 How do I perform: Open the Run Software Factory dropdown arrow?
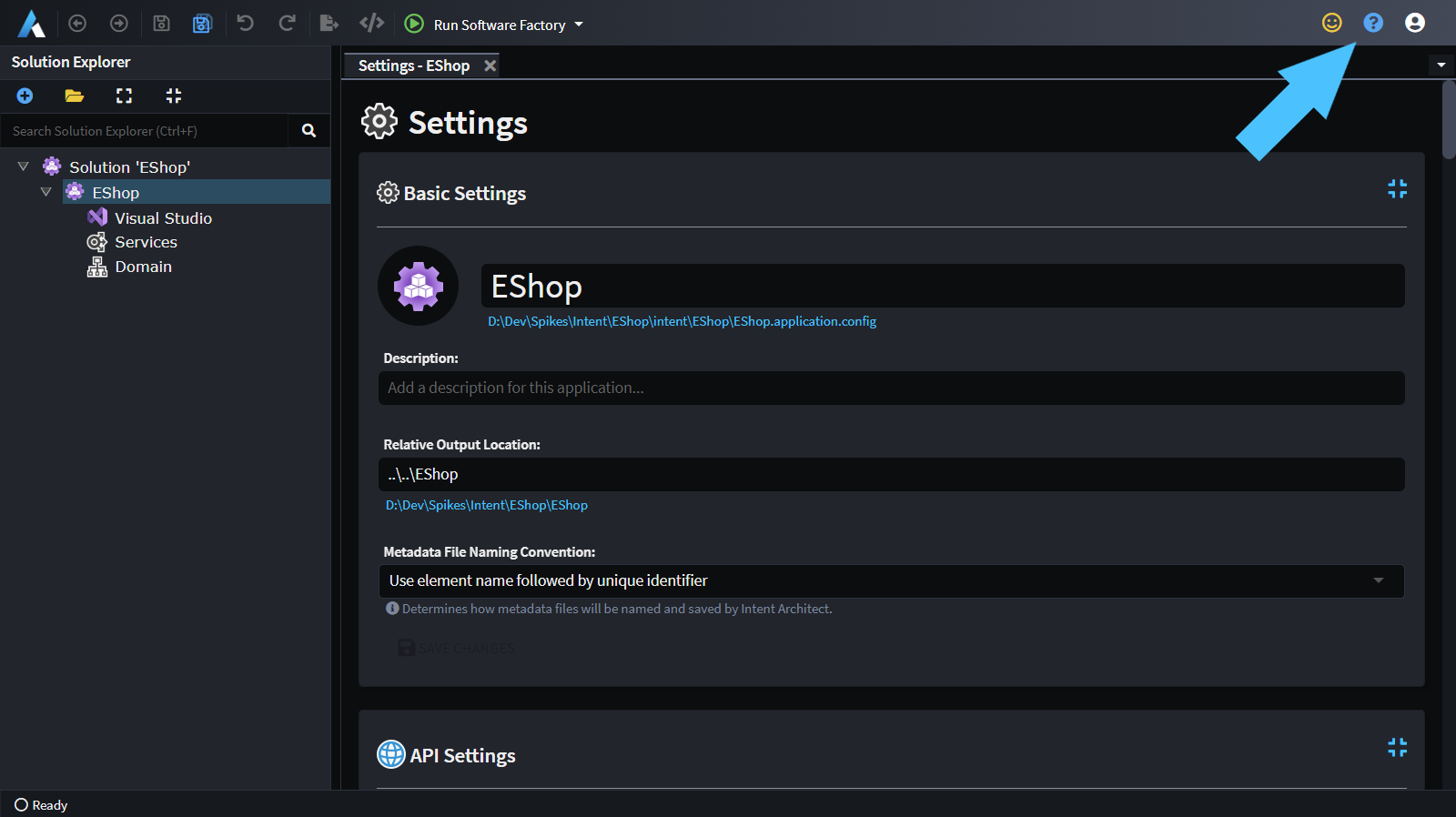pyautogui.click(x=579, y=25)
